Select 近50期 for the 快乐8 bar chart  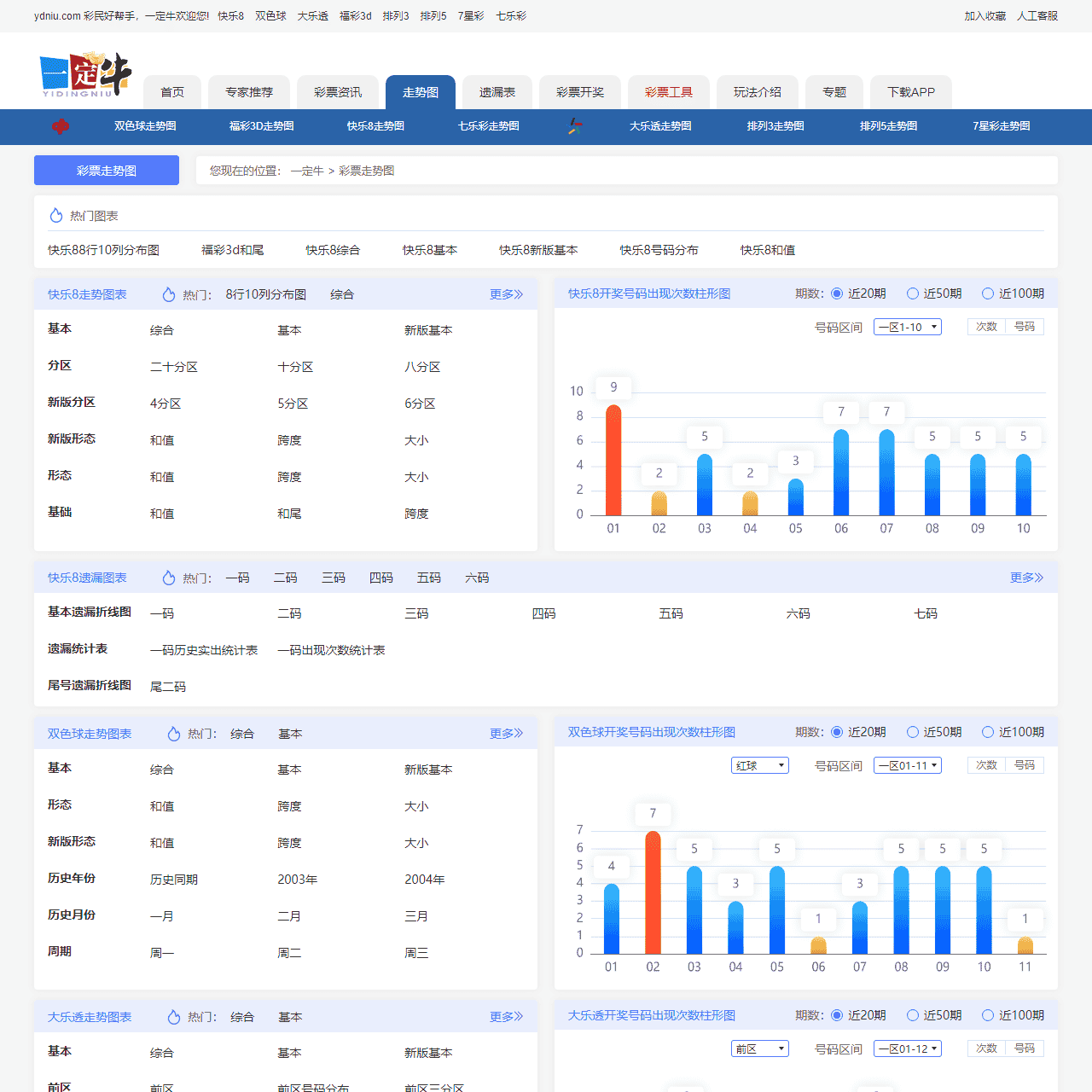[913, 293]
